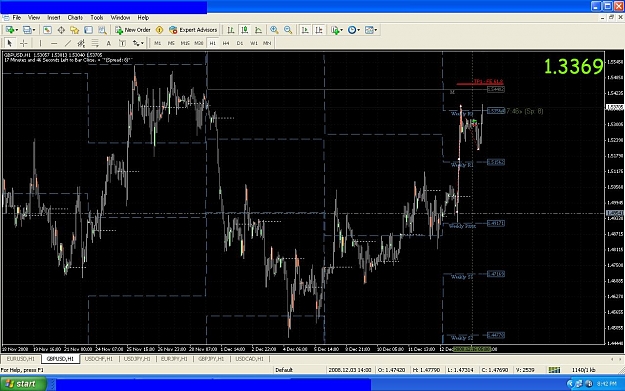This screenshot has height=391, width=625.
Task: Open the Help menu
Action: [143, 18]
